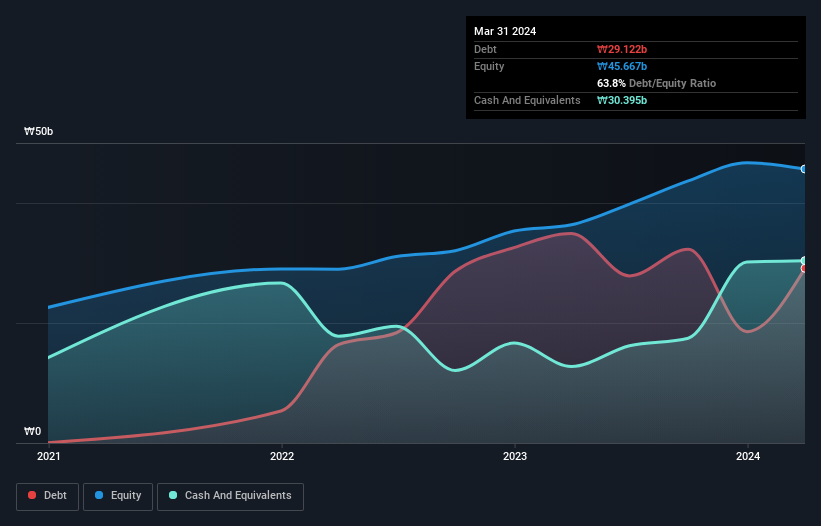This screenshot has height=526, width=821.
Task: Click the 63.8% Debt/Equity Ratio text
Action: click(656, 83)
